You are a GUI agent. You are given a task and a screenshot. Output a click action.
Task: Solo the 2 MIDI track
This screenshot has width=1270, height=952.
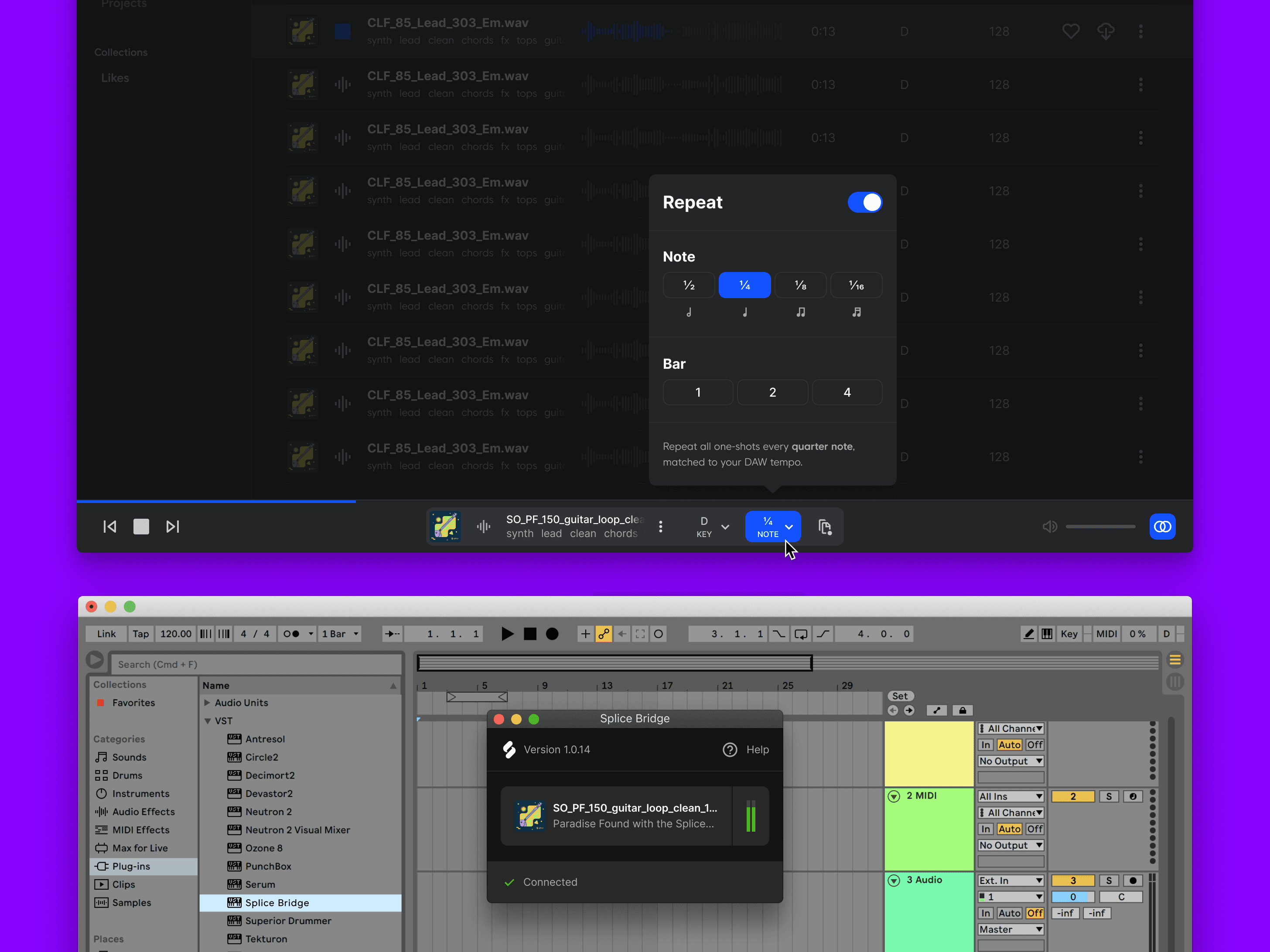[x=1109, y=796]
